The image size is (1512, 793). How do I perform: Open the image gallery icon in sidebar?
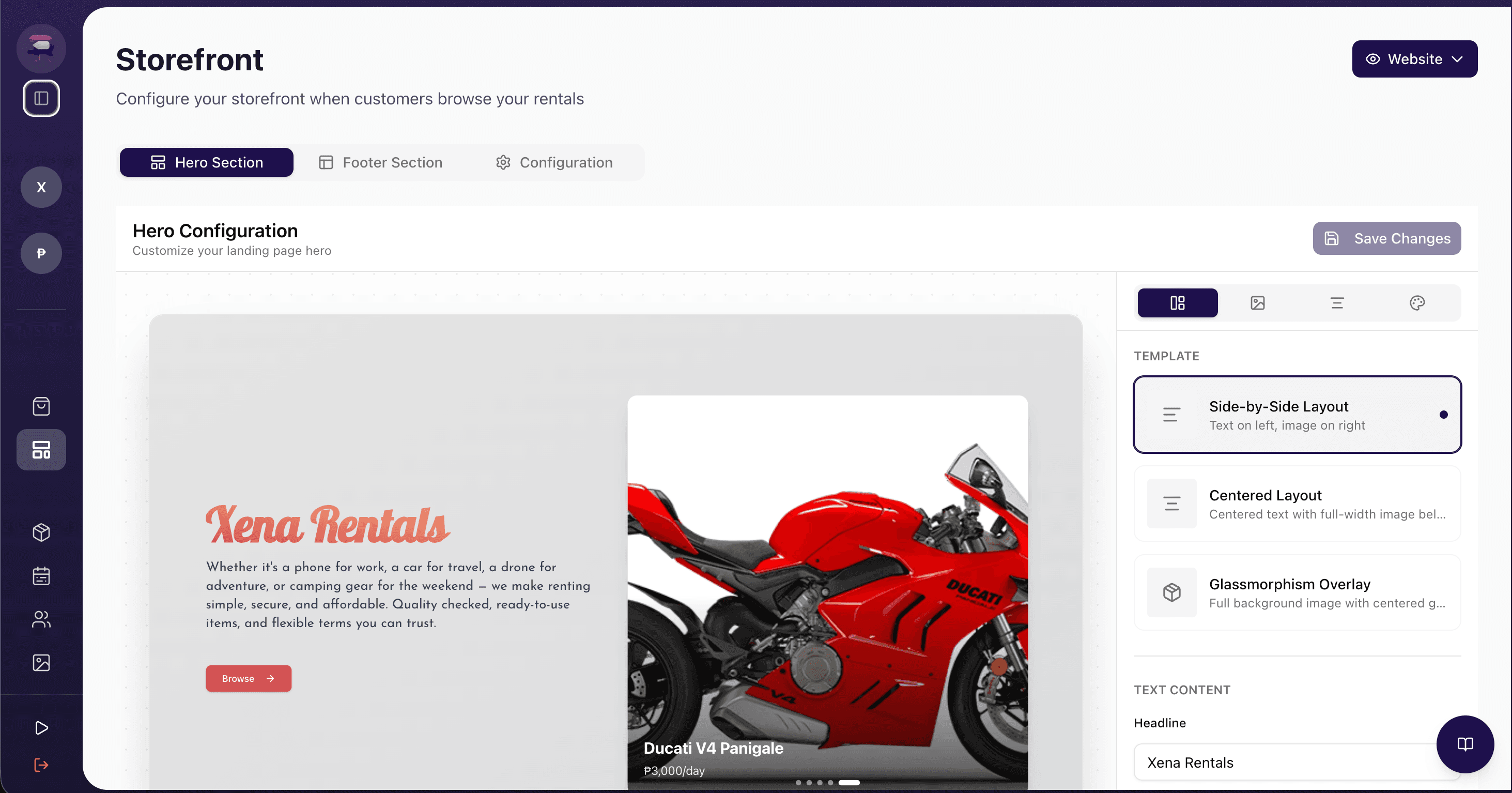[x=41, y=663]
